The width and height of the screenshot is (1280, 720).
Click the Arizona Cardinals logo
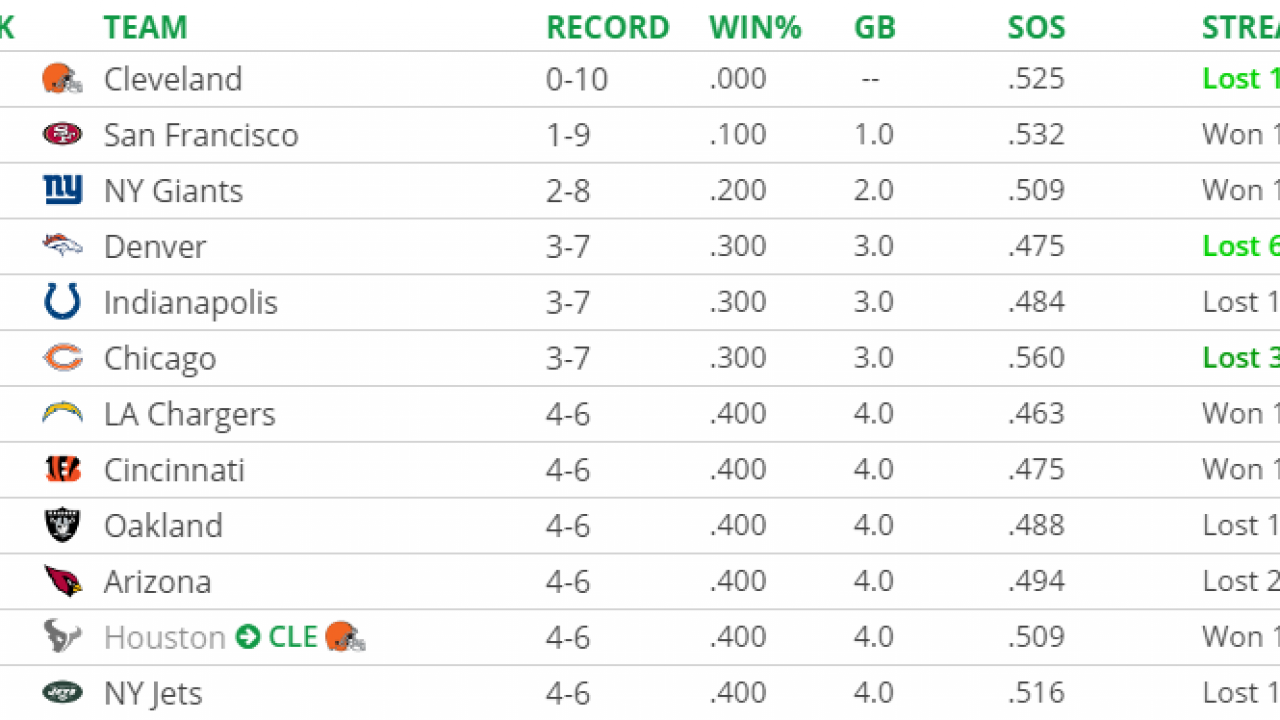coord(62,581)
